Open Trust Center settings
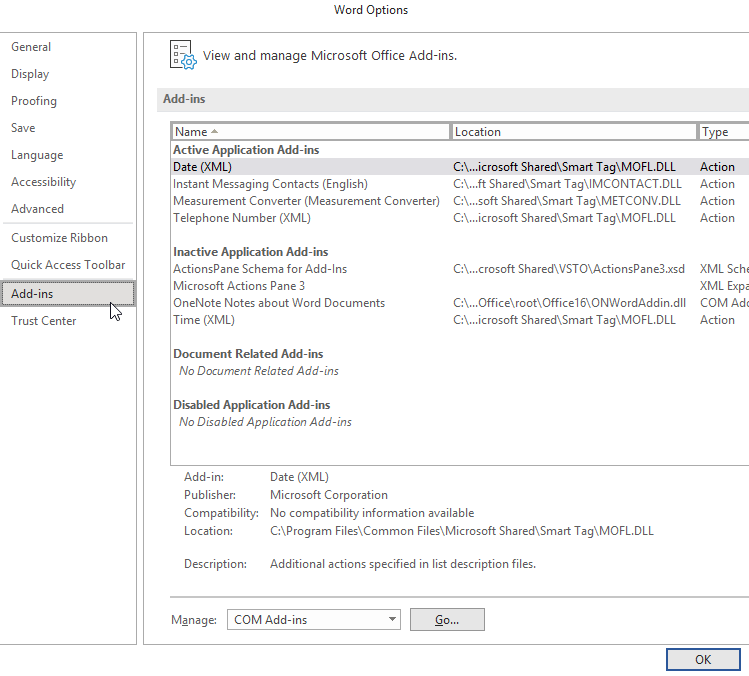Viewport: 749px width, 676px height. [43, 321]
